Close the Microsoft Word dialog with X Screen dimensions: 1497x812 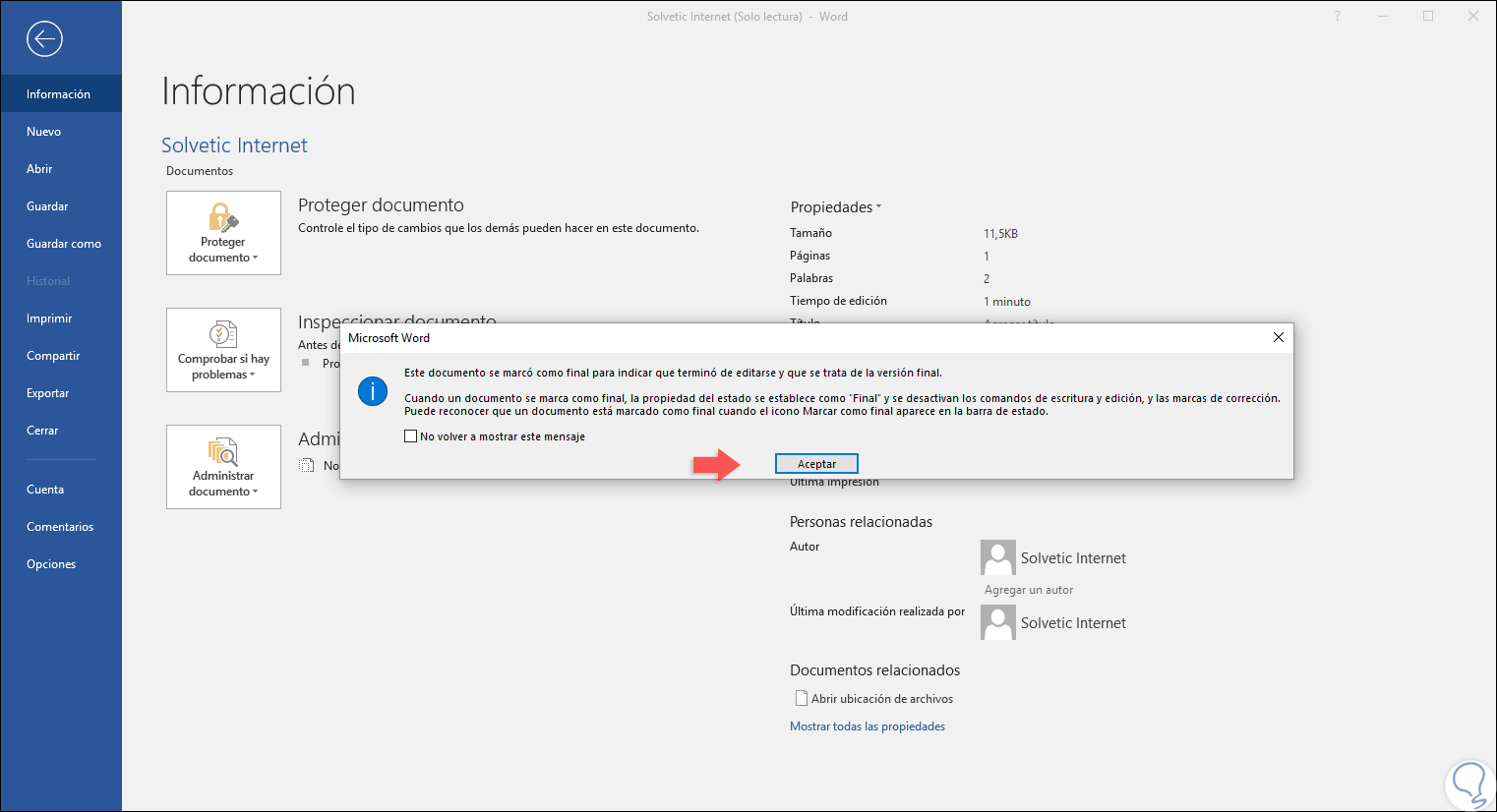click(1279, 337)
